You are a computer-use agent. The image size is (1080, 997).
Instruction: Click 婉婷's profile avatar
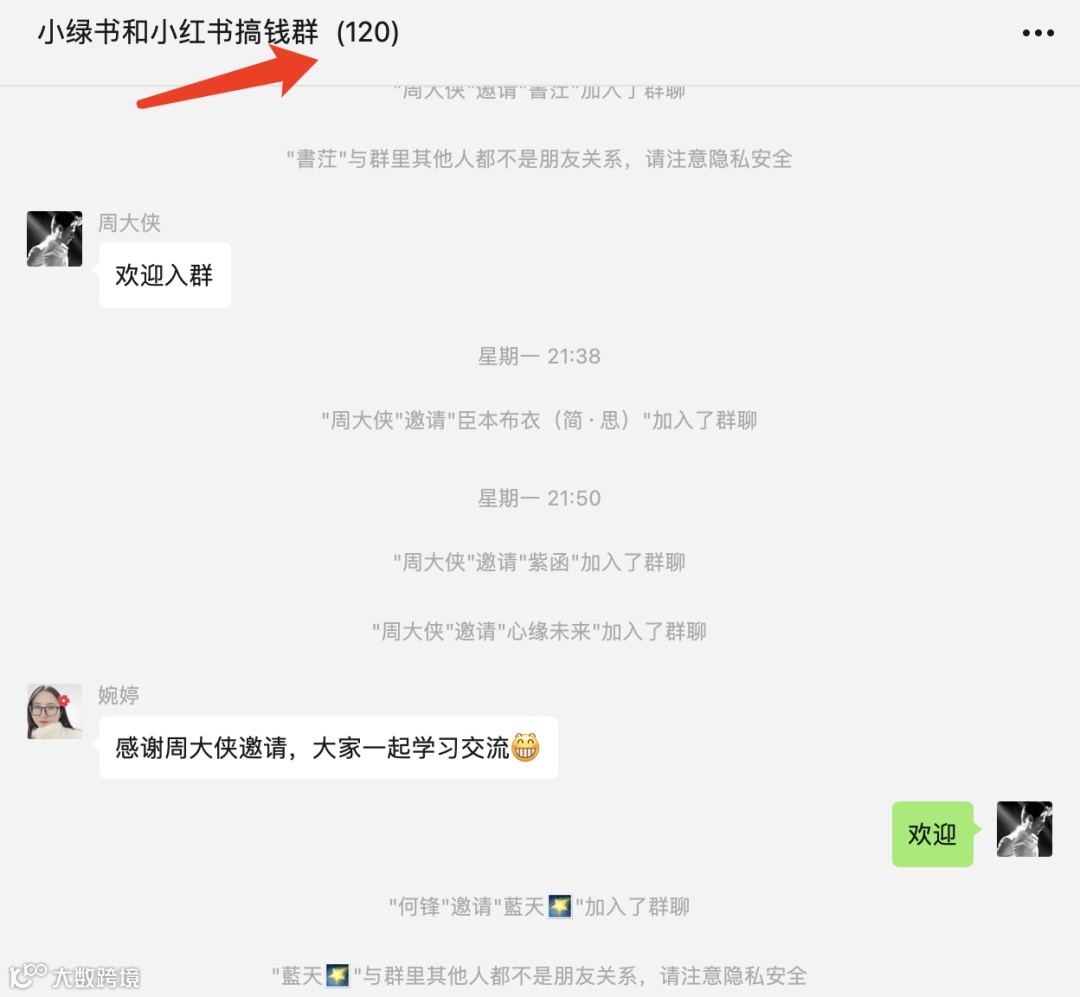click(x=54, y=711)
